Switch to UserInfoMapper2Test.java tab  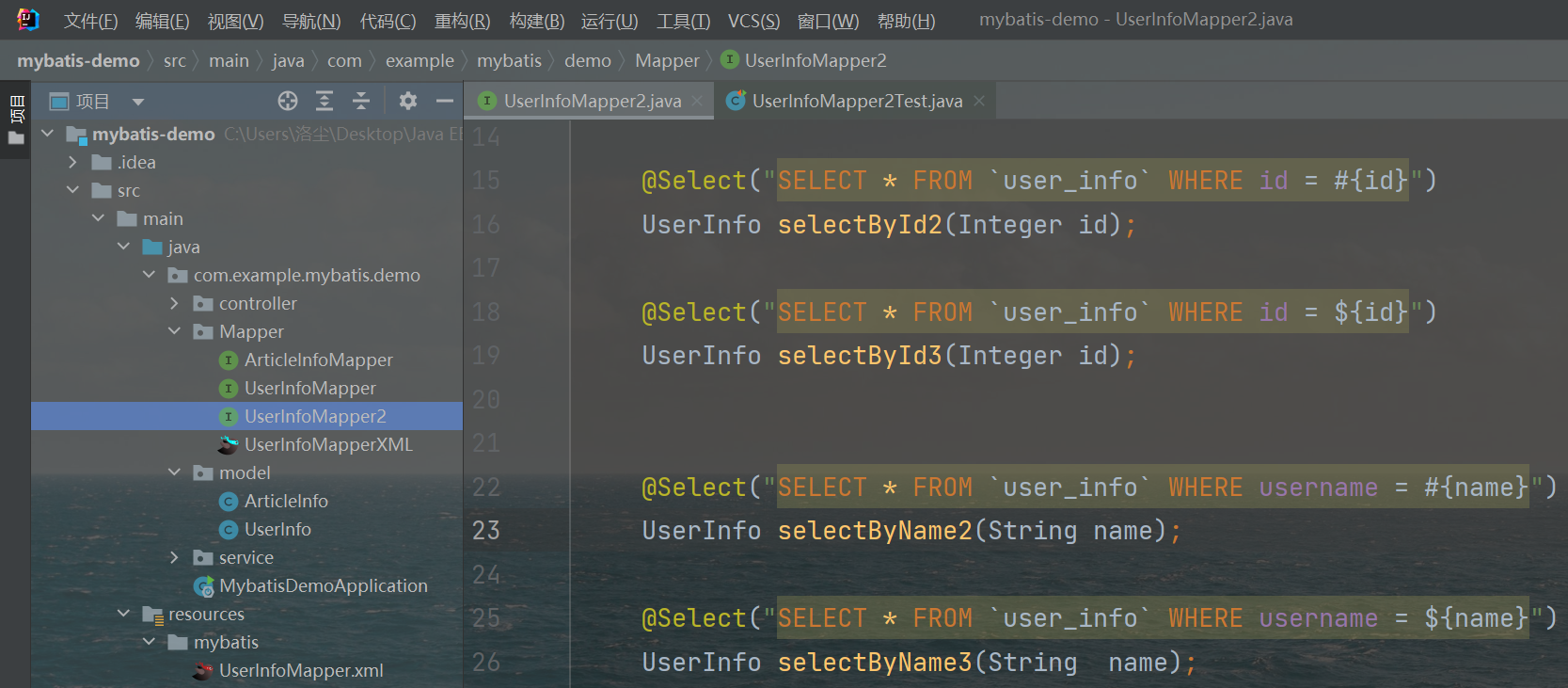[856, 101]
